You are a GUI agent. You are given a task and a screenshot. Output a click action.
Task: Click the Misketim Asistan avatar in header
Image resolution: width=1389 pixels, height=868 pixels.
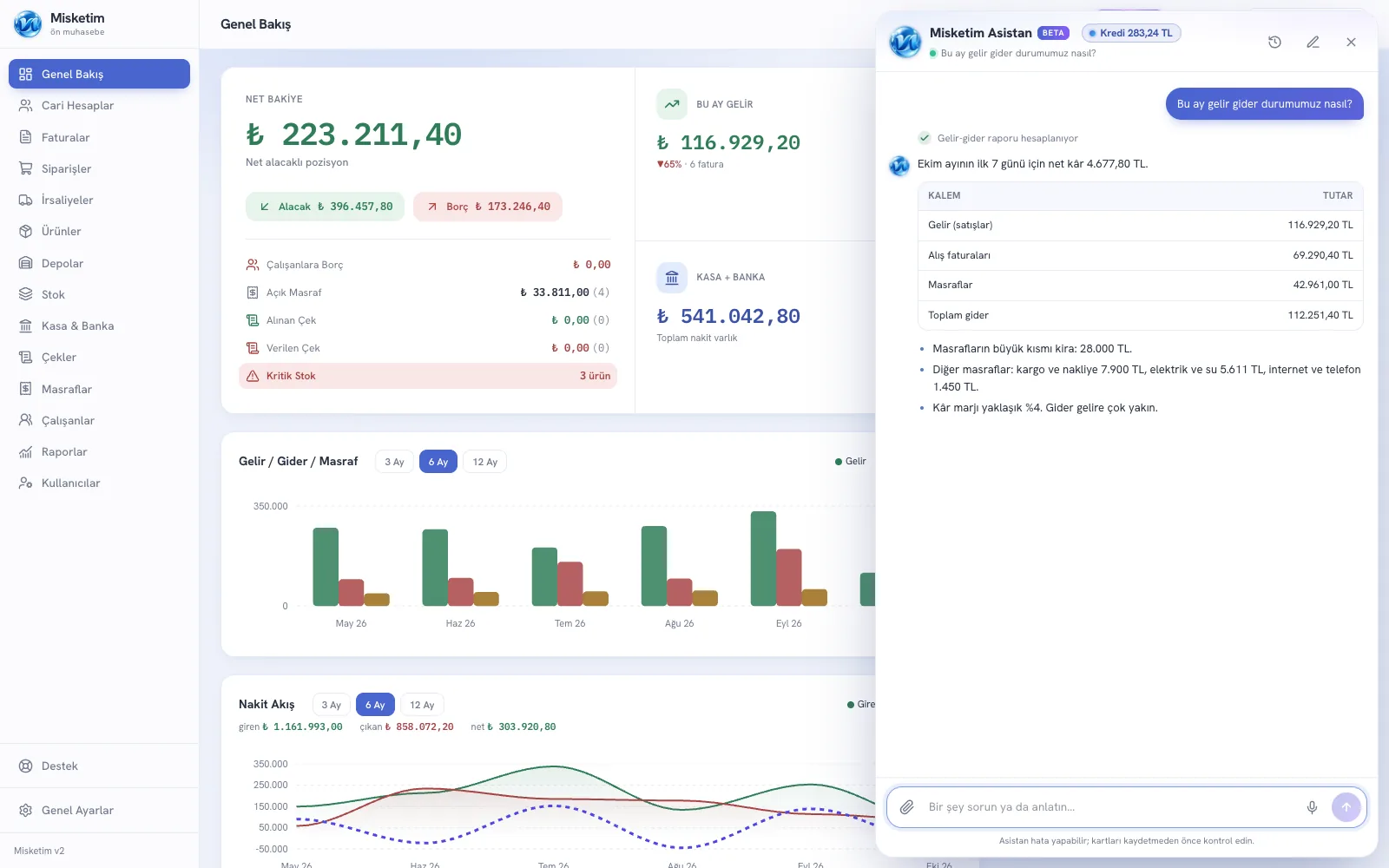pos(905,41)
